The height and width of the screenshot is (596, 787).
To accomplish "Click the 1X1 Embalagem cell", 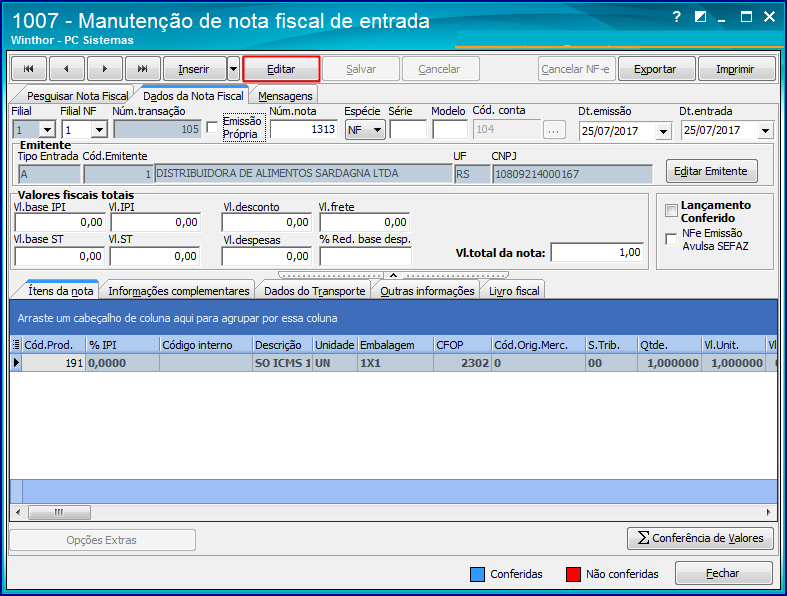I will coord(396,363).
